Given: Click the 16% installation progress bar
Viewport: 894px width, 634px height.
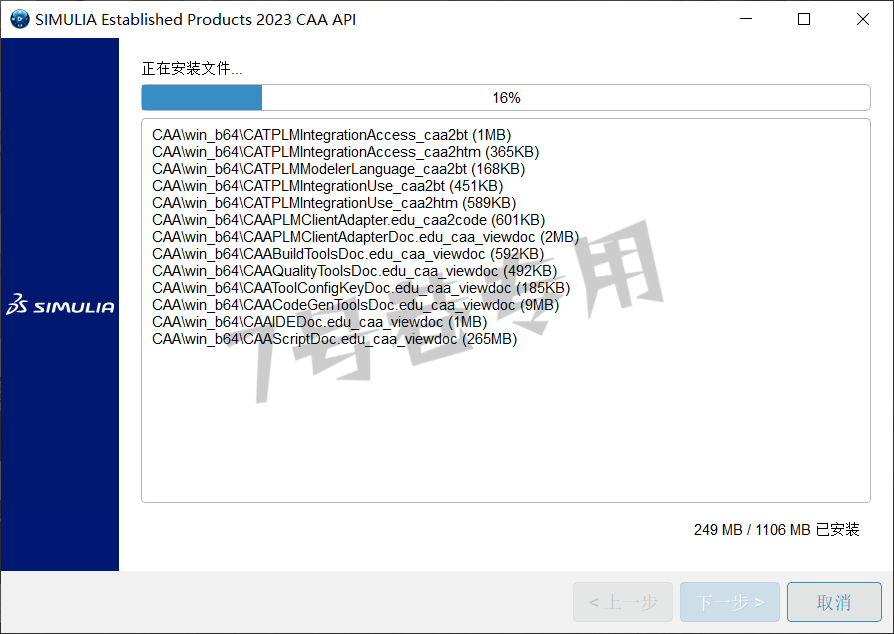Looking at the screenshot, I should tap(506, 97).
